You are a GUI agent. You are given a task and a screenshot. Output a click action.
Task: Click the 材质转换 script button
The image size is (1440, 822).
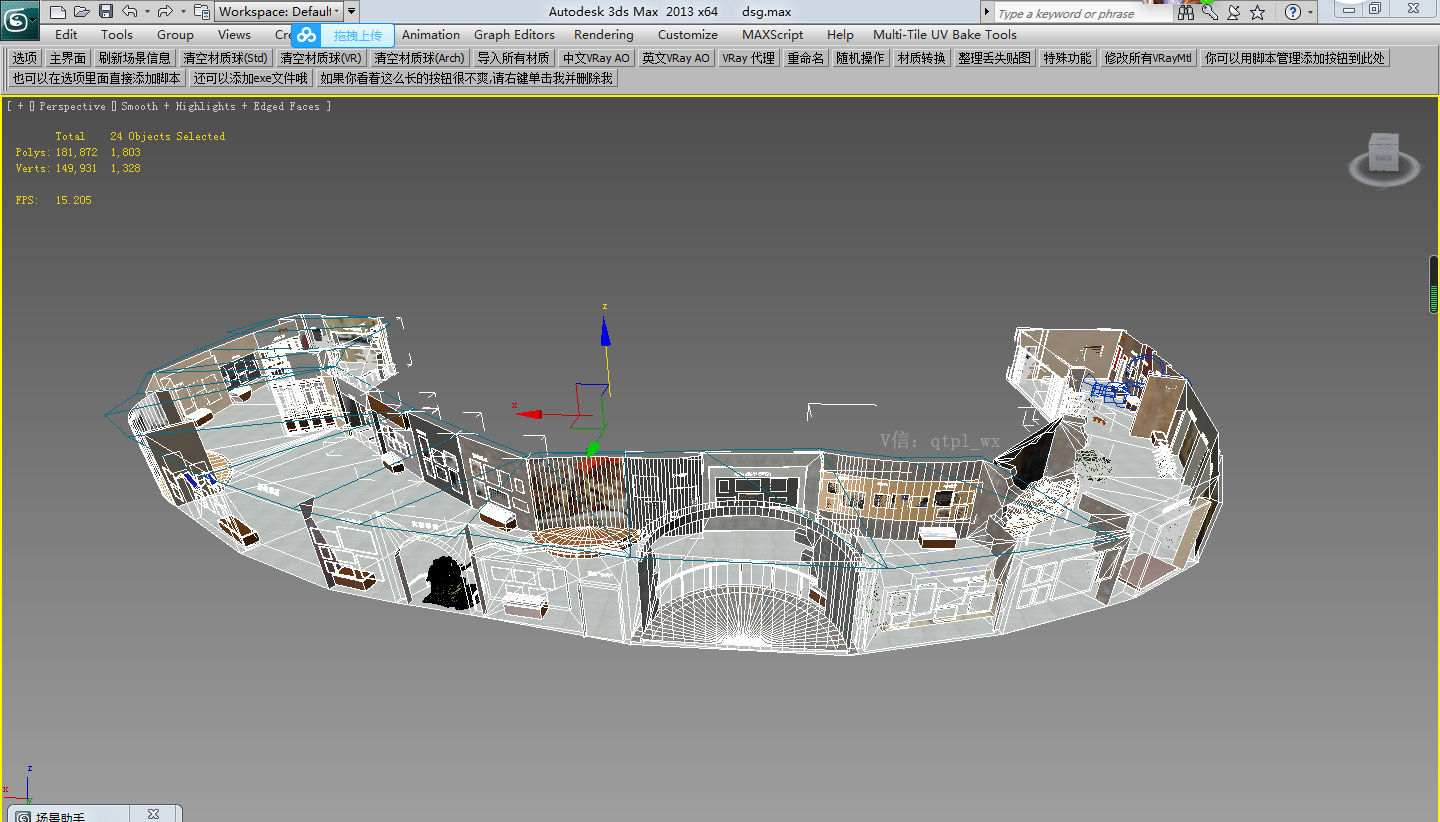(920, 57)
